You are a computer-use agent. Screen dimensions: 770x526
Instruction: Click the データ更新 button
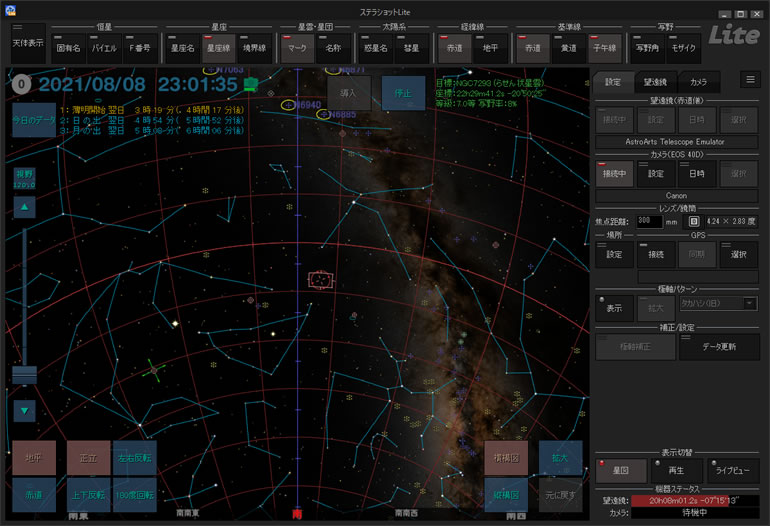(x=718, y=347)
